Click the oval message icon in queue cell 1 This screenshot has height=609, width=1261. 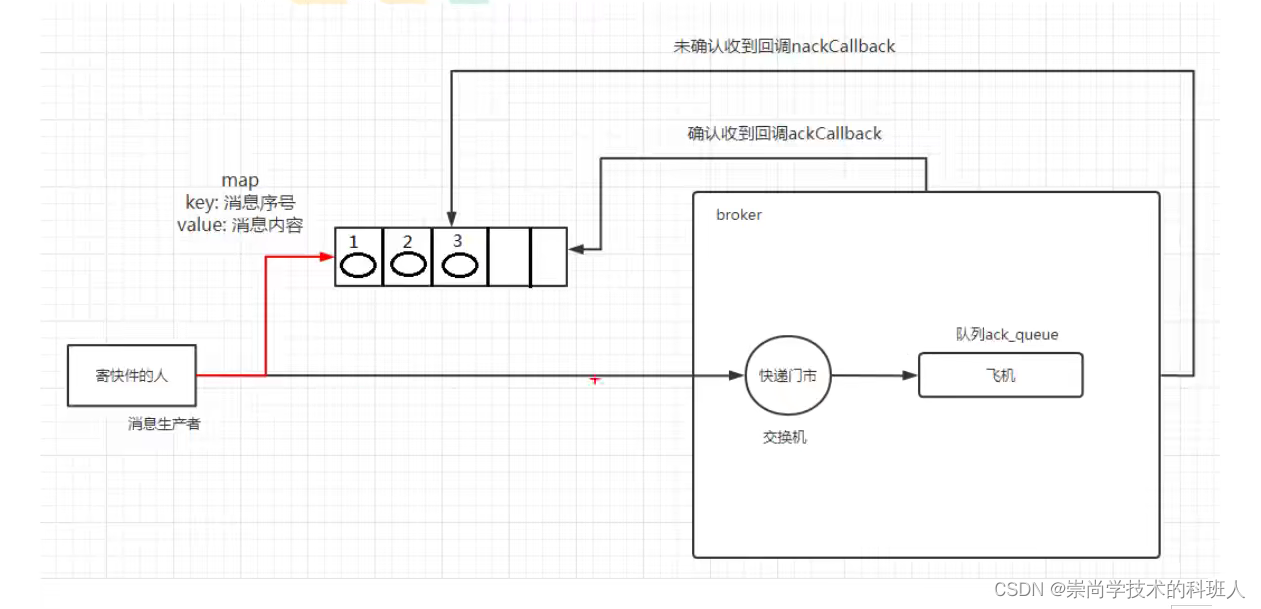356,263
